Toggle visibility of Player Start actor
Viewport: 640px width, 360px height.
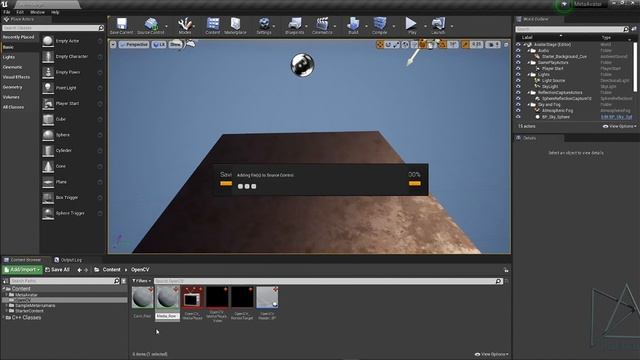coord(518,69)
